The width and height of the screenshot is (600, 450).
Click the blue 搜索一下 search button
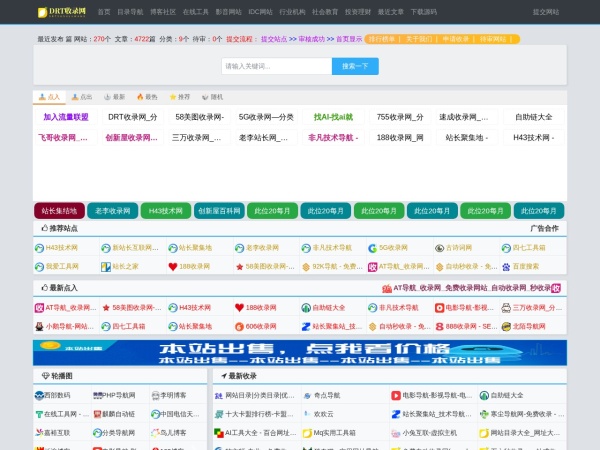355,66
